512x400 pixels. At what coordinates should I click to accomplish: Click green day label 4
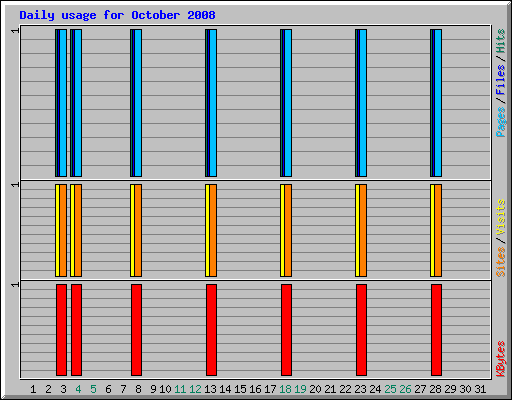[78, 389]
